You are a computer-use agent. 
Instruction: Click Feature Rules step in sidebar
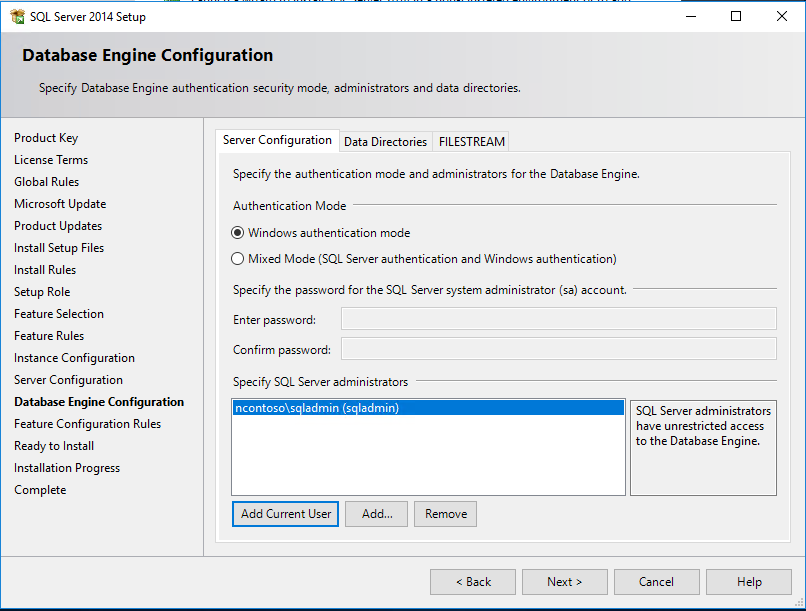tap(49, 336)
